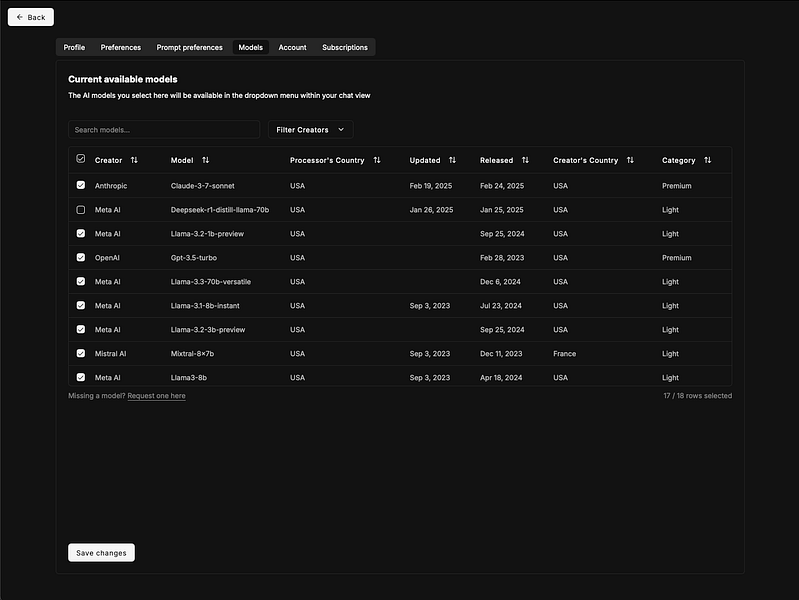The width and height of the screenshot is (799, 600).
Task: Click Save changes button
Action: point(101,553)
